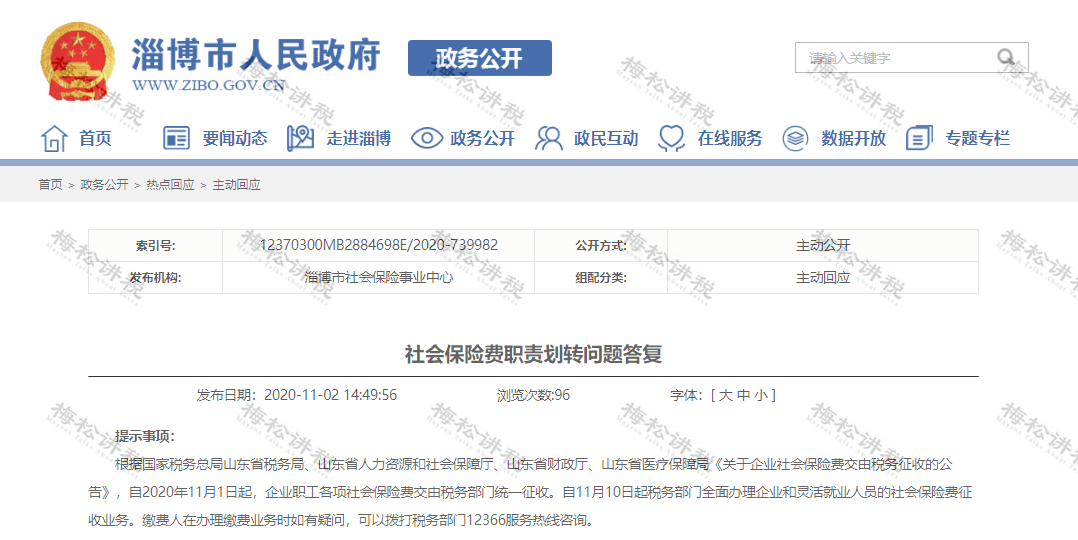Click the map icon beside 走进淄博
Screen dimensions: 1078x540
point(300,138)
